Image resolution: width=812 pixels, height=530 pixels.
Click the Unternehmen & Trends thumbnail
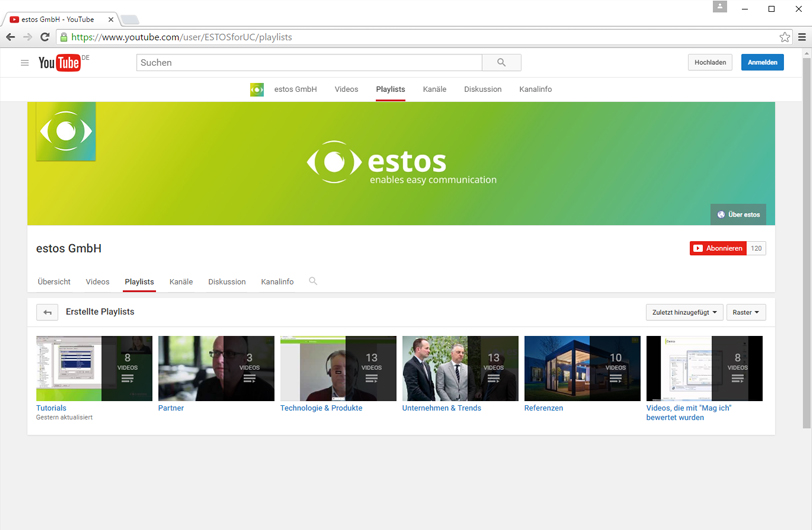(460, 368)
